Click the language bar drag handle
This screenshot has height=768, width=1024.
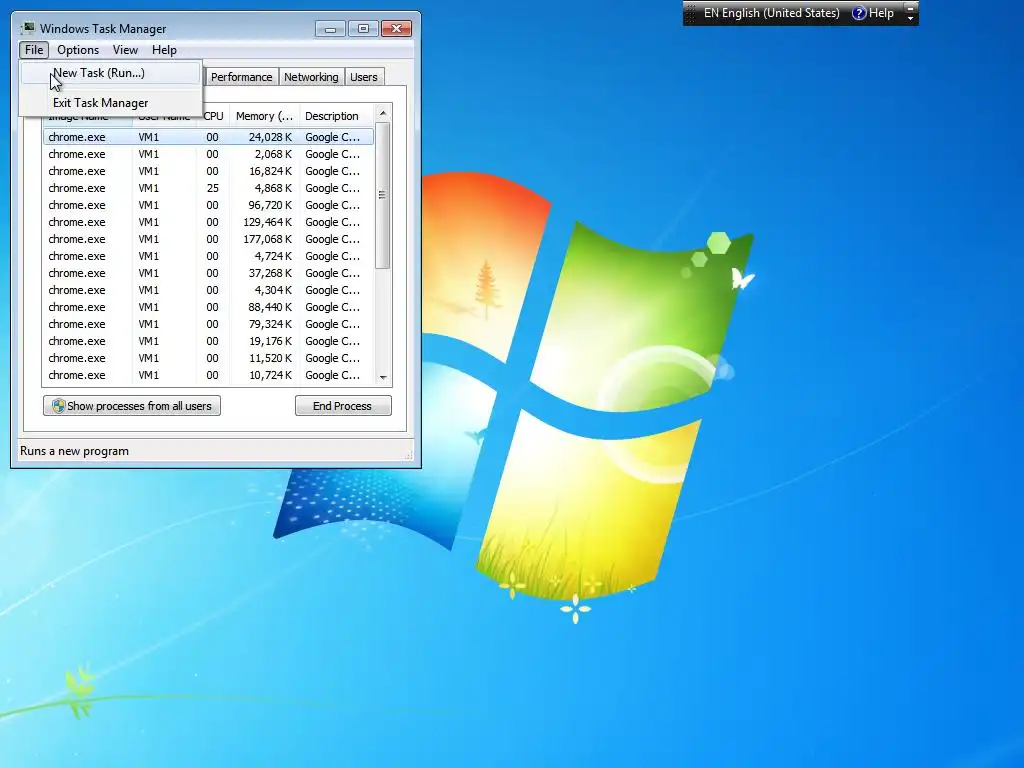click(x=690, y=13)
